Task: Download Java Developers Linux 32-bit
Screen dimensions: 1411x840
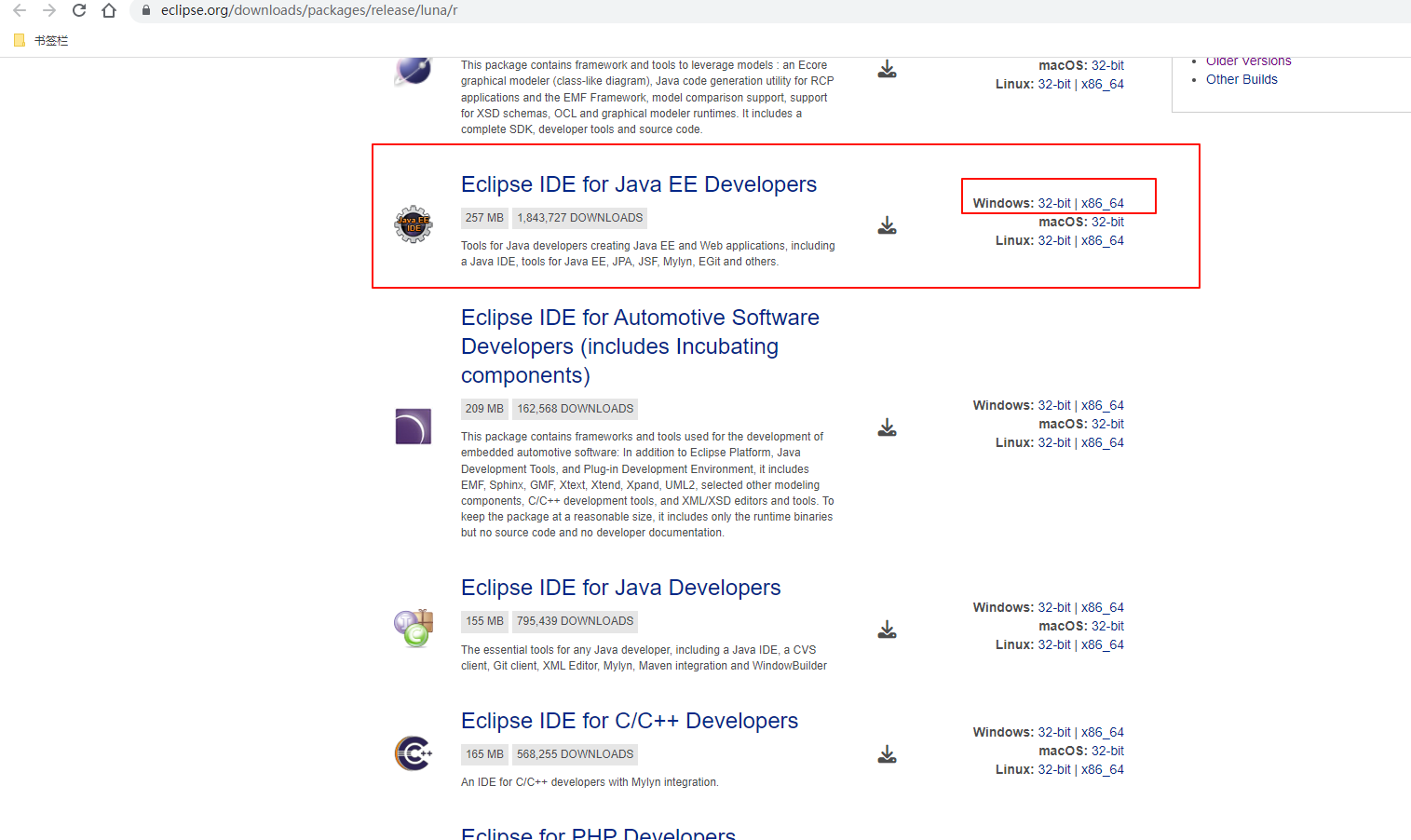Action: 1054,644
